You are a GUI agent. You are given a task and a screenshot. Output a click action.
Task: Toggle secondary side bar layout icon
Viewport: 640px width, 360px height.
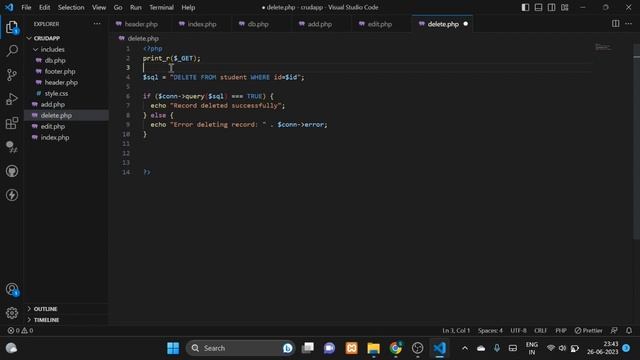coord(551,7)
